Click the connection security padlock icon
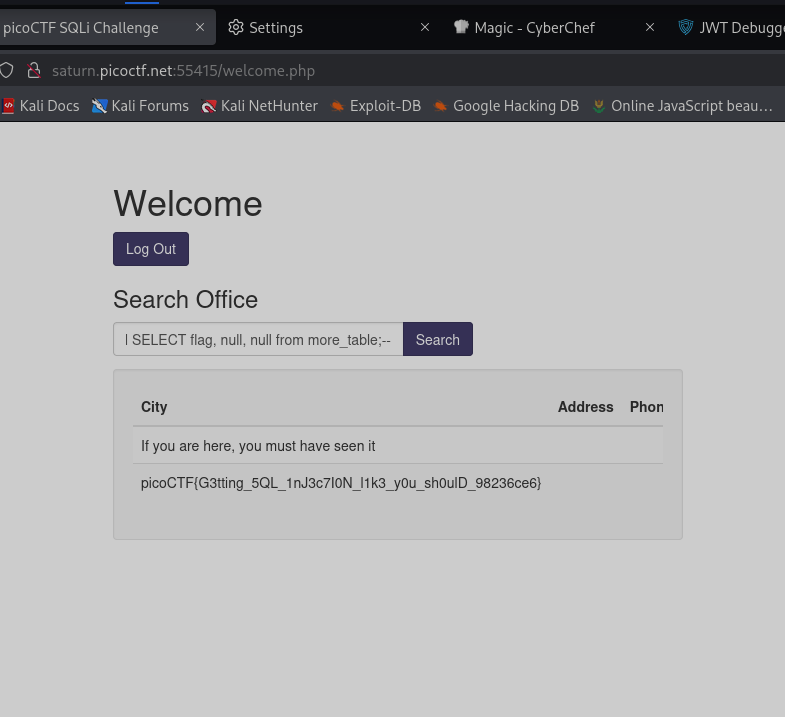The width and height of the screenshot is (785, 717). pos(33,71)
